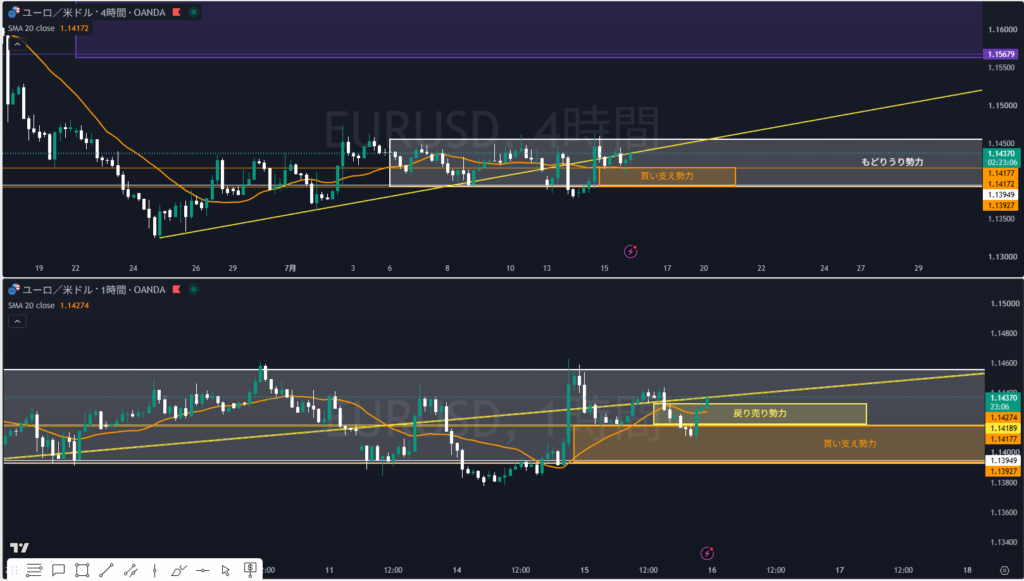Click the orange 1.14274 SMA price label

(1003, 417)
